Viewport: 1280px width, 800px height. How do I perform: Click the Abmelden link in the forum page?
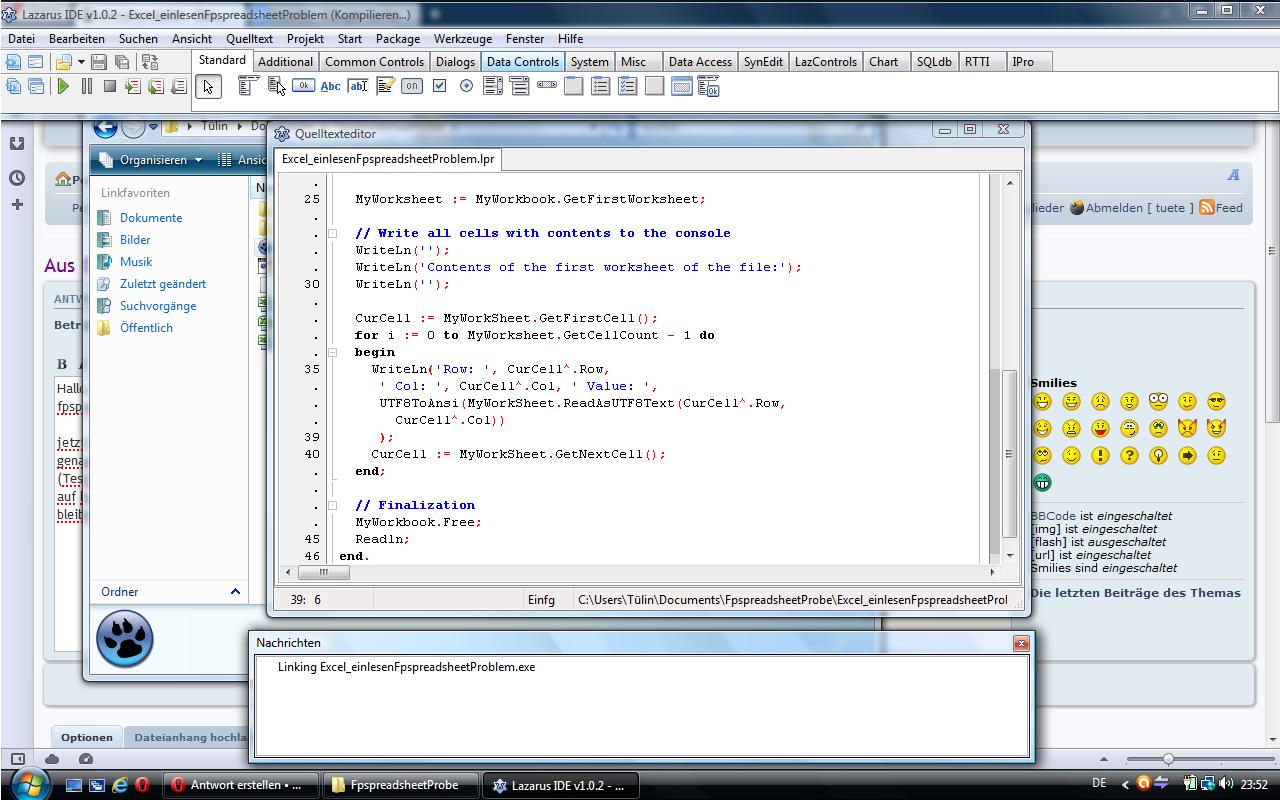(1114, 208)
